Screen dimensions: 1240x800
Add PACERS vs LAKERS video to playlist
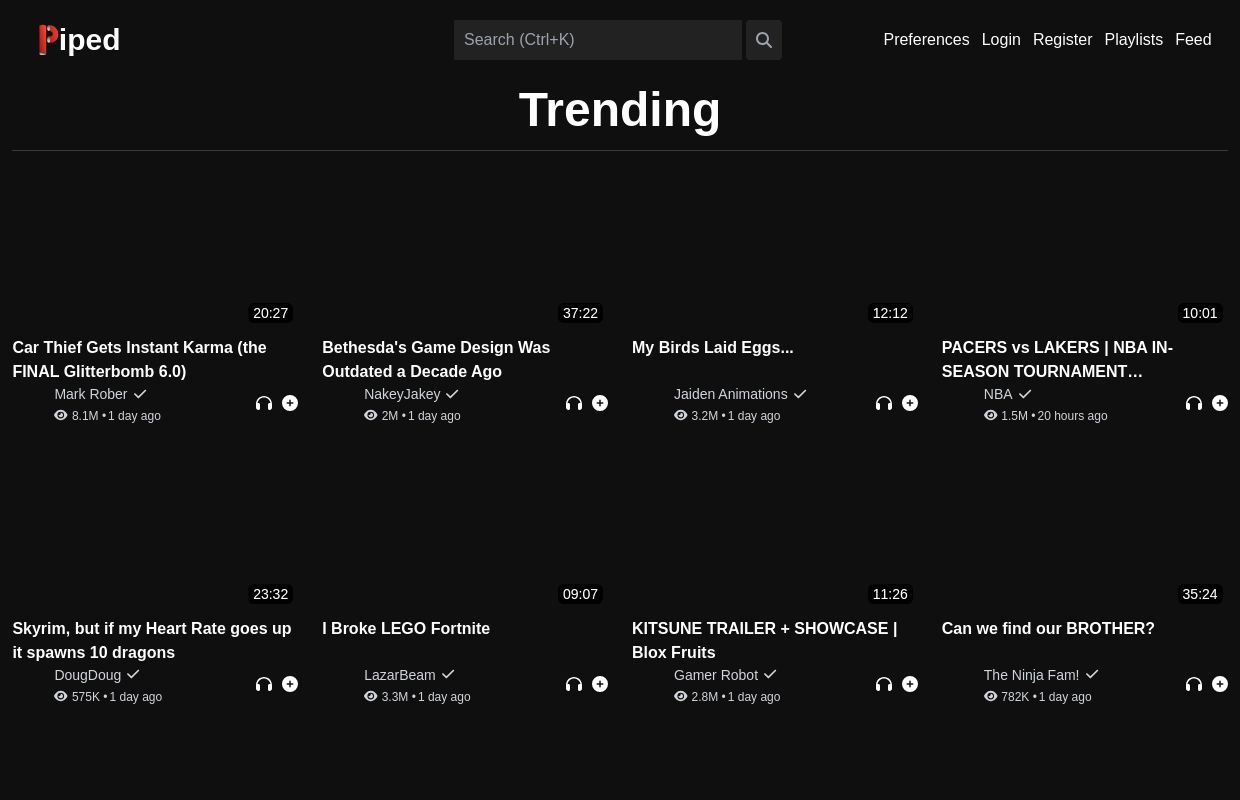(x=1220, y=403)
